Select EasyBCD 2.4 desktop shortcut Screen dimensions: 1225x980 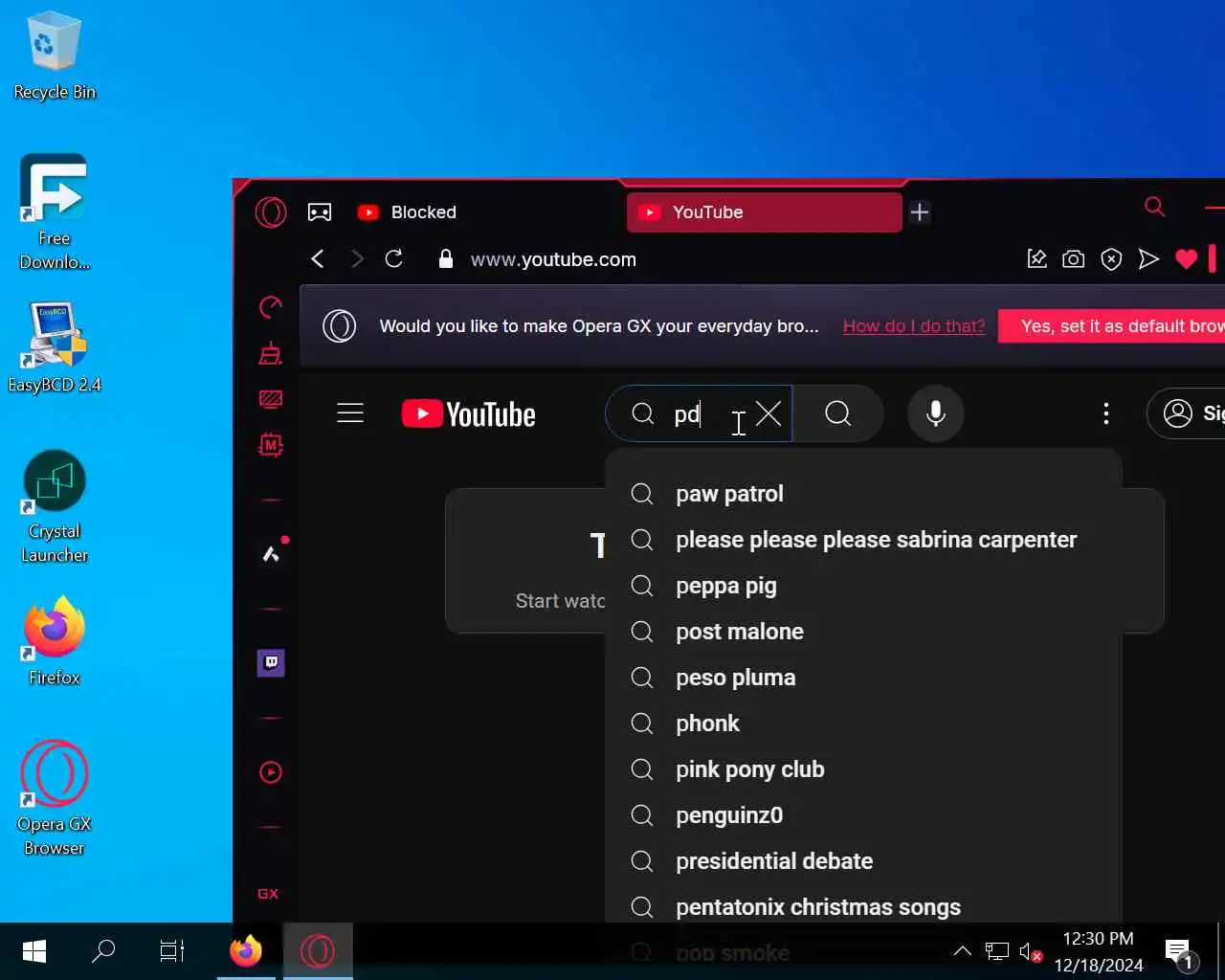(55, 347)
